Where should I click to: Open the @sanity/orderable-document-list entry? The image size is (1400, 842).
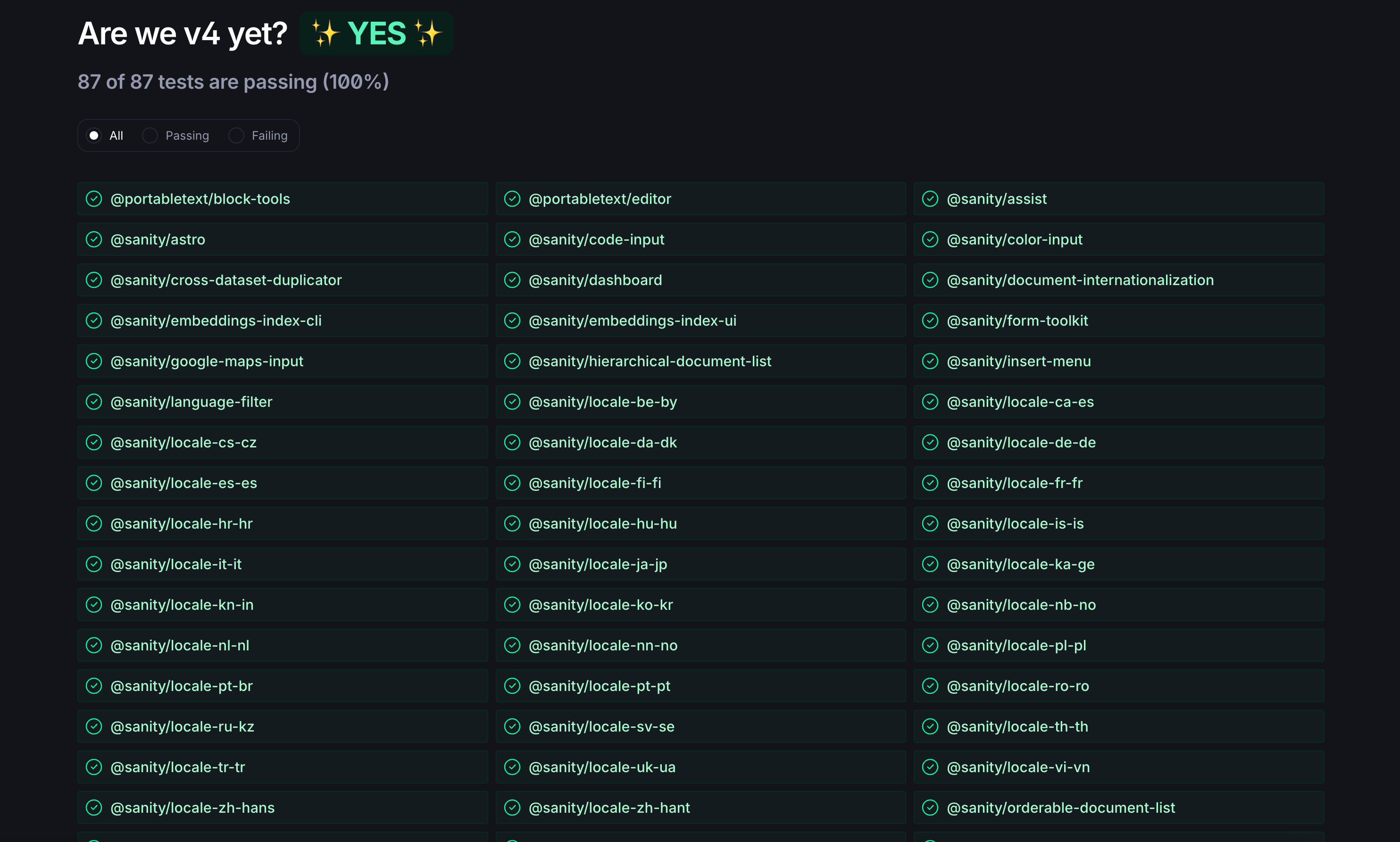pos(1060,808)
